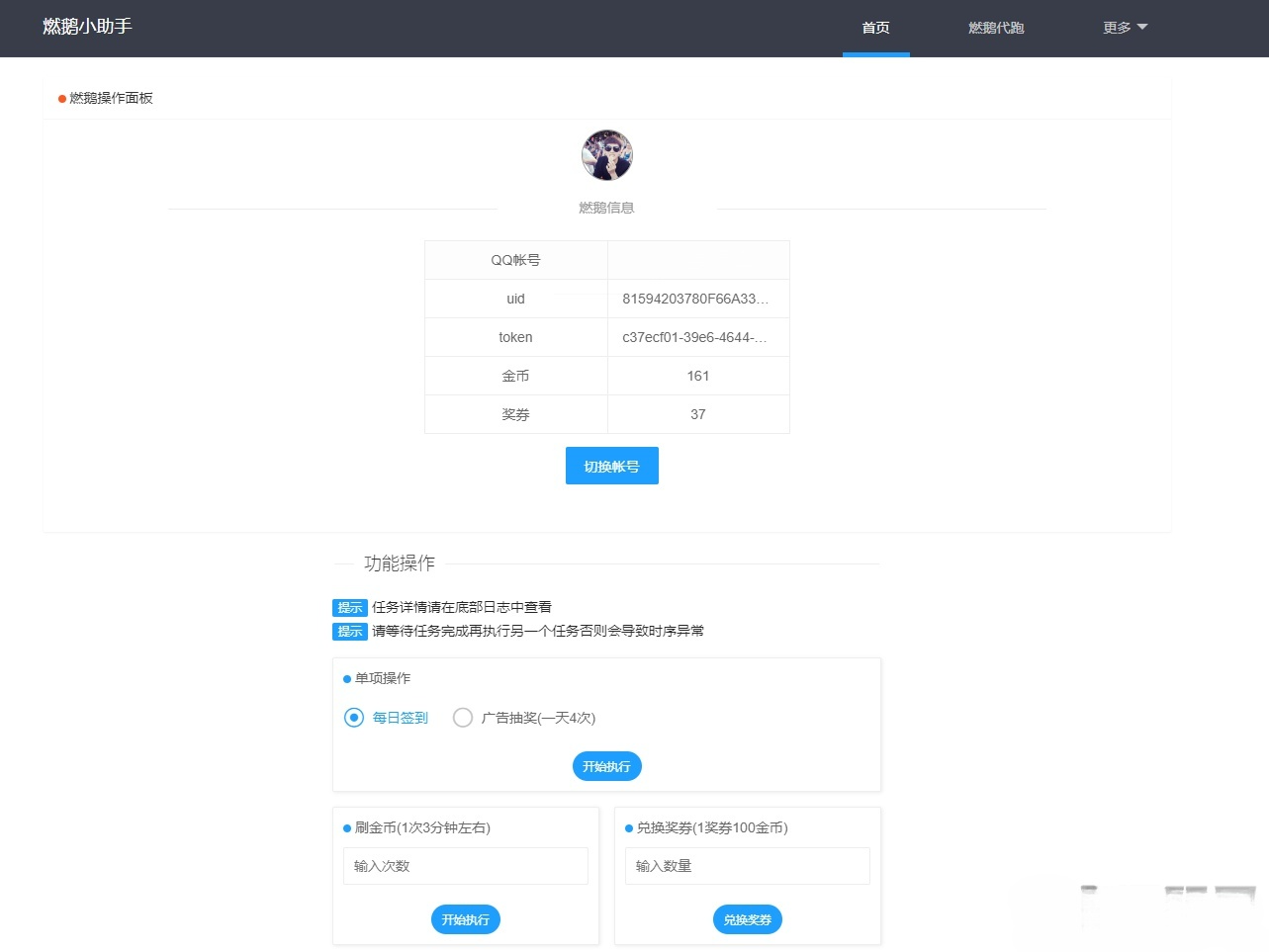The width and height of the screenshot is (1269, 952).
Task: Click the second 提示 hint badge
Action: point(348,631)
